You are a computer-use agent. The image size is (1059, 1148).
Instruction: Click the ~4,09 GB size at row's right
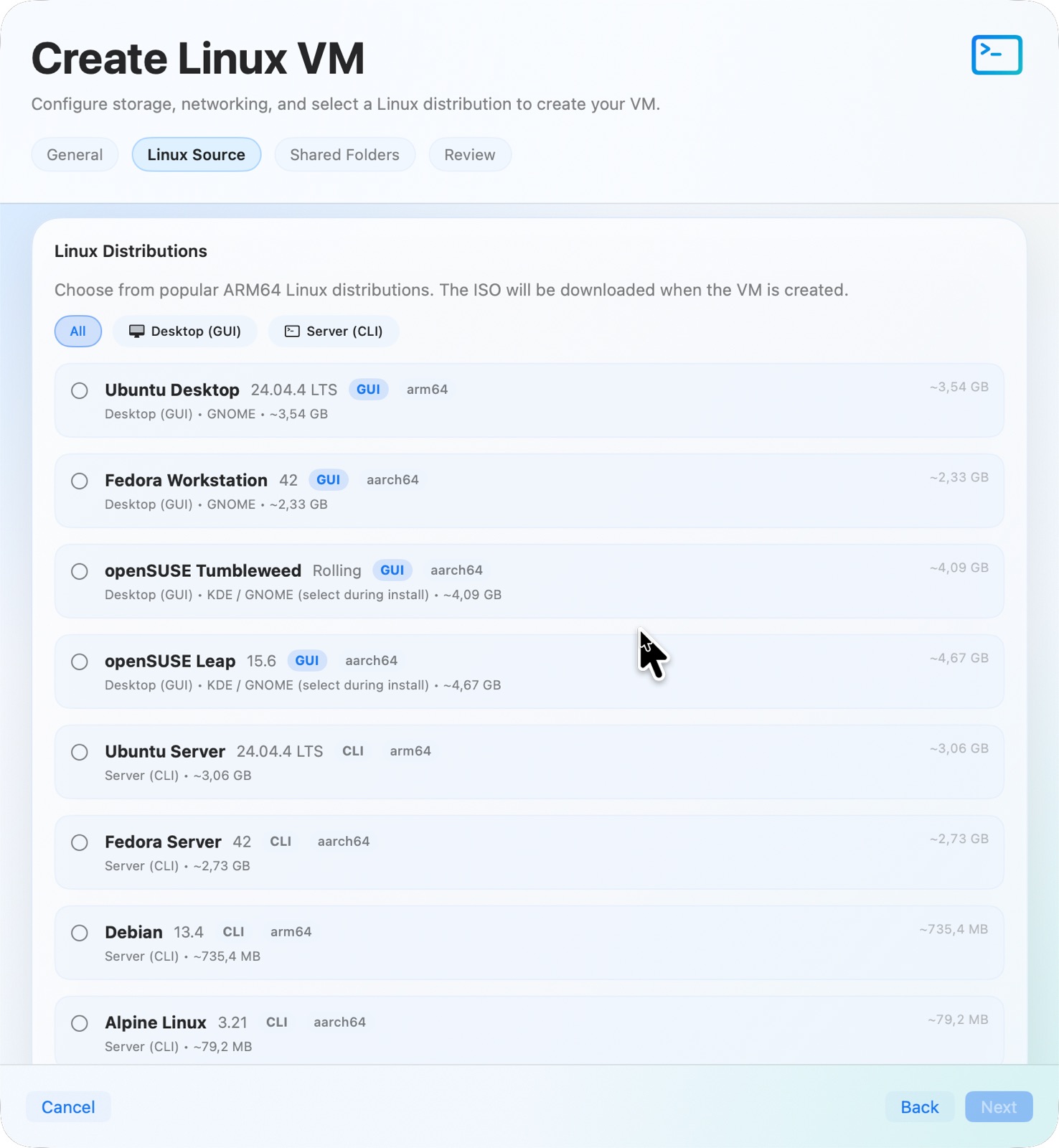pyautogui.click(x=959, y=568)
